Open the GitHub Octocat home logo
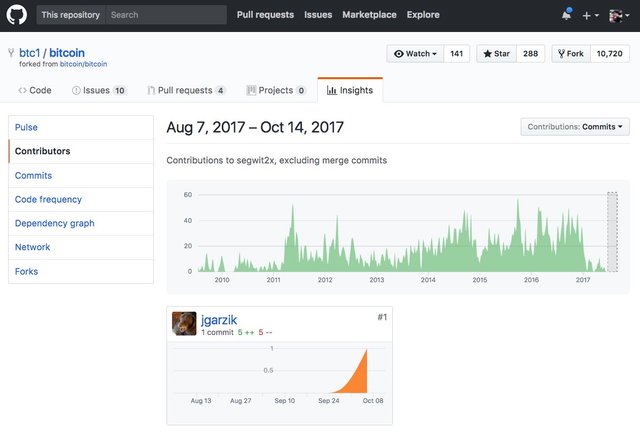The width and height of the screenshot is (640, 435). [16, 15]
